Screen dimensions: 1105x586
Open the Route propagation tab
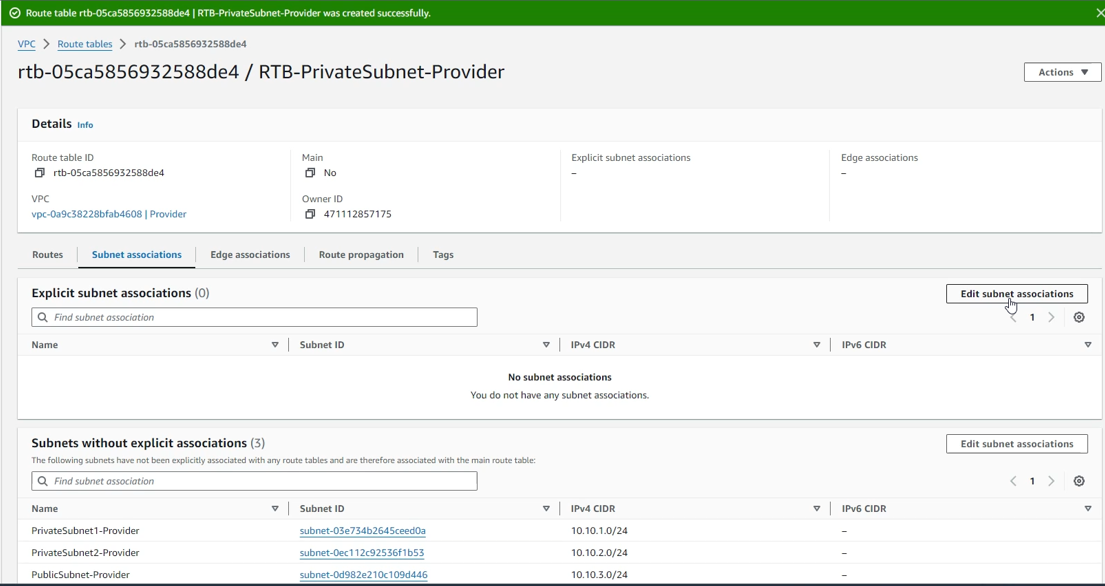[x=361, y=255]
